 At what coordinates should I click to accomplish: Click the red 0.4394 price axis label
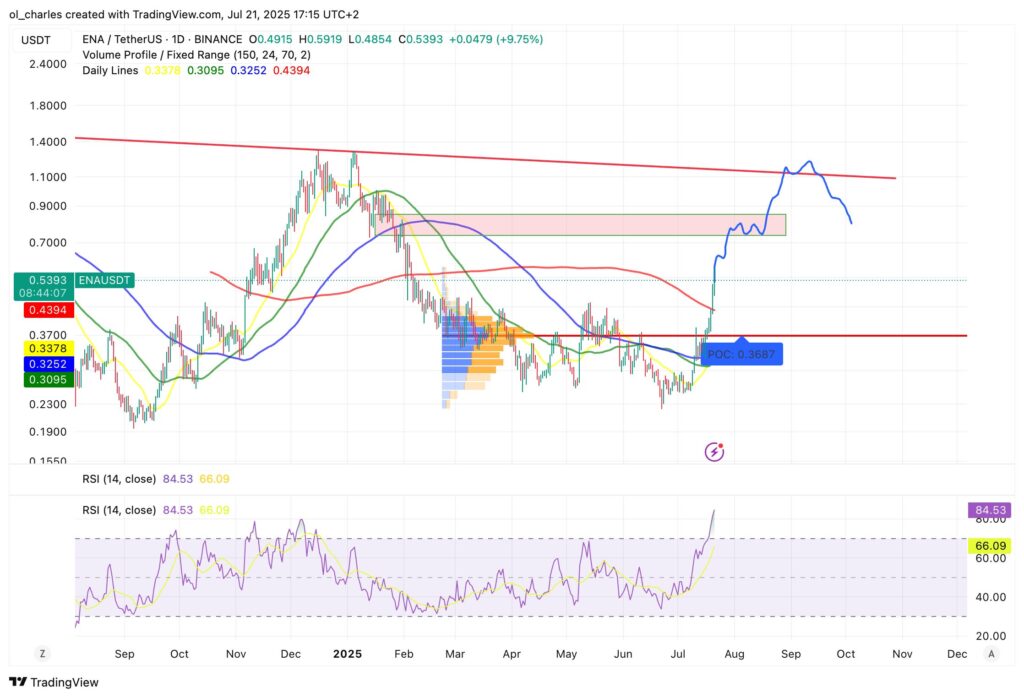(x=39, y=313)
